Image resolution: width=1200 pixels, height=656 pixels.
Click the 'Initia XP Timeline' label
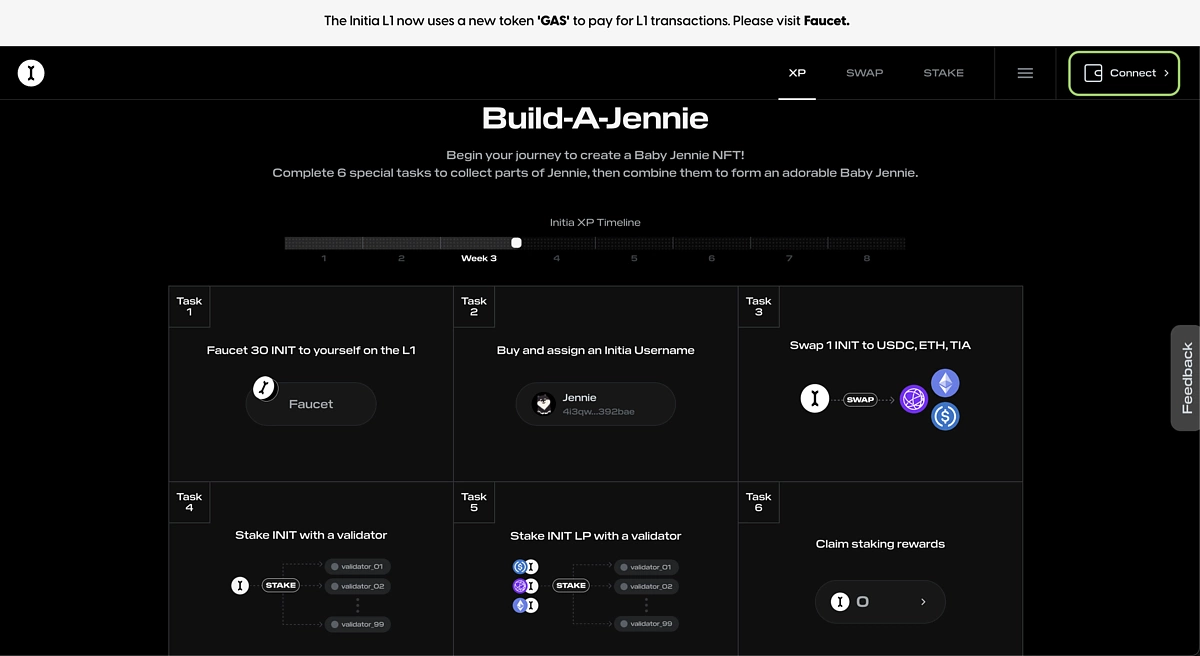click(x=595, y=222)
